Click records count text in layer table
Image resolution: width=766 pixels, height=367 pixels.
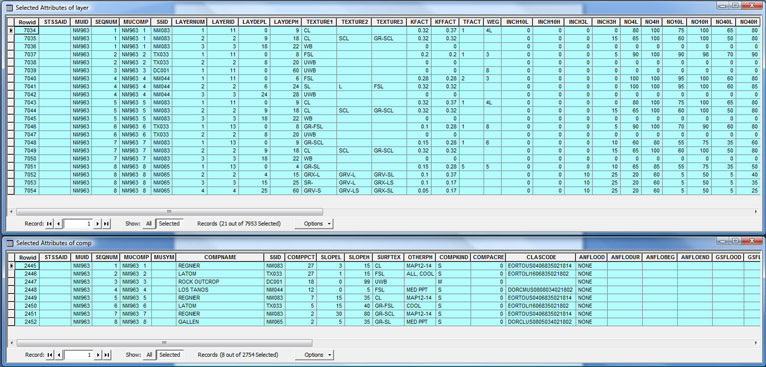(239, 223)
